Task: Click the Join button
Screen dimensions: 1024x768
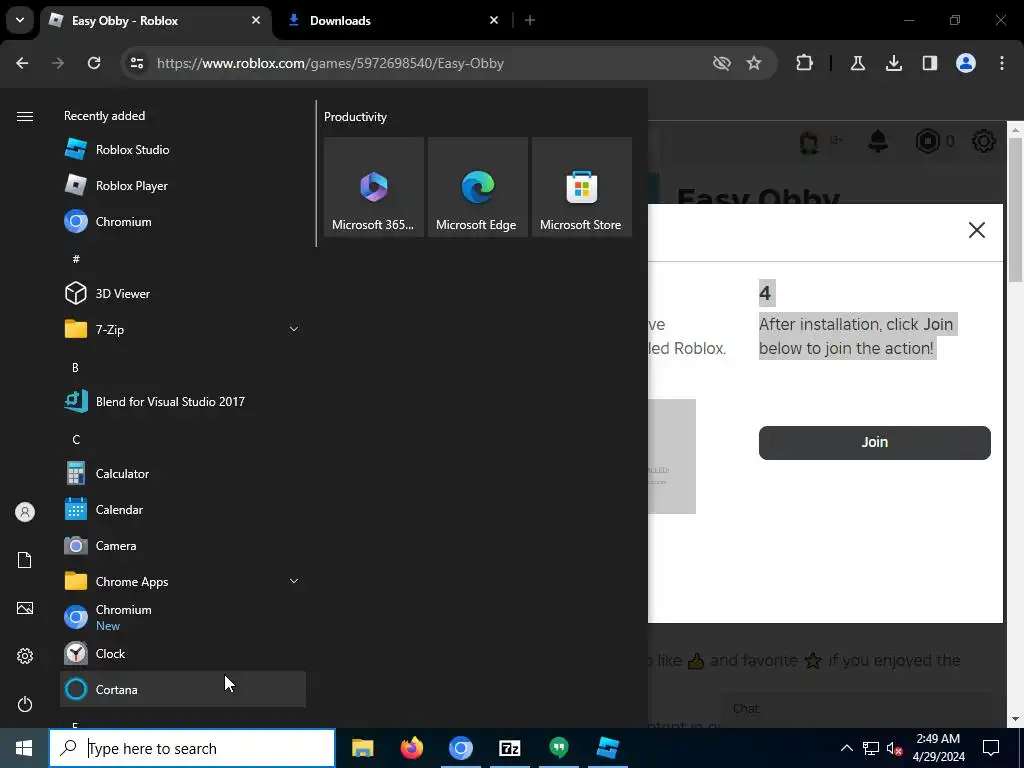Action: [x=874, y=443]
